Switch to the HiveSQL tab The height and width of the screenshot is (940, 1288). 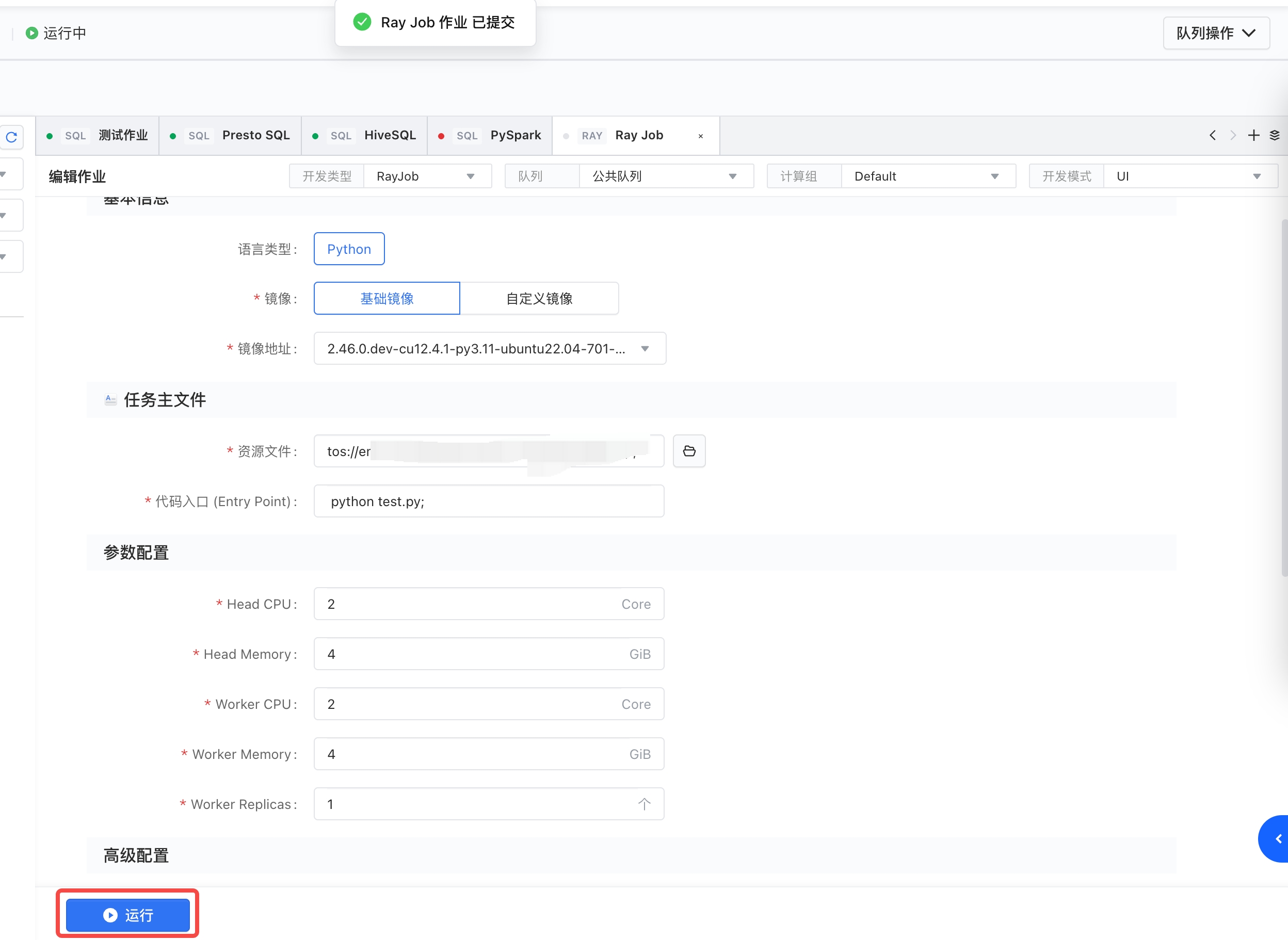pyautogui.click(x=389, y=135)
